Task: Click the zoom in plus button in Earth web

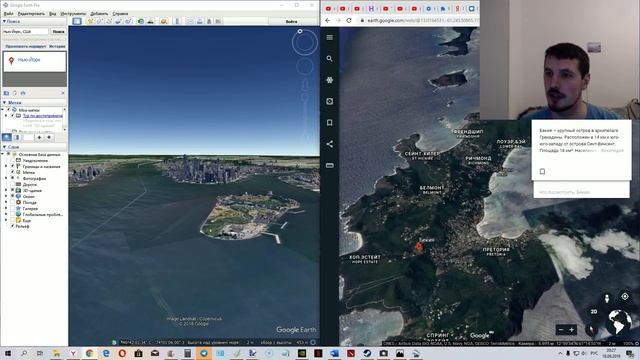Action: pyautogui.click(x=571, y=329)
